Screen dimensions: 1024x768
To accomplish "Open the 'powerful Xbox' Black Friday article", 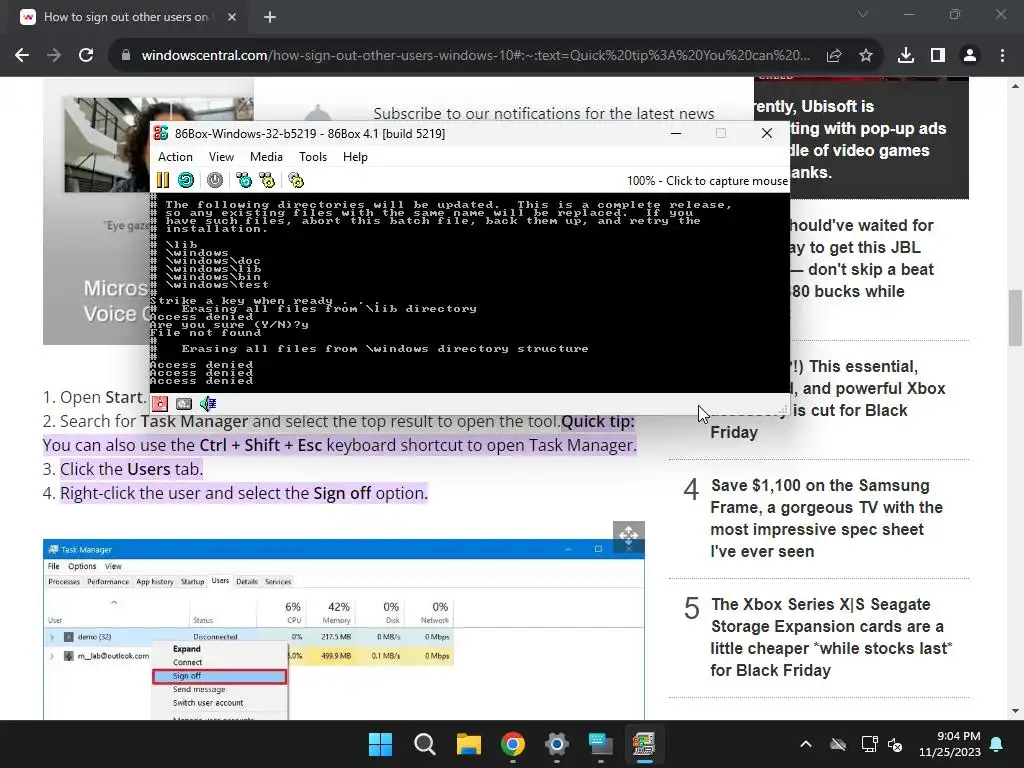I will click(867, 399).
